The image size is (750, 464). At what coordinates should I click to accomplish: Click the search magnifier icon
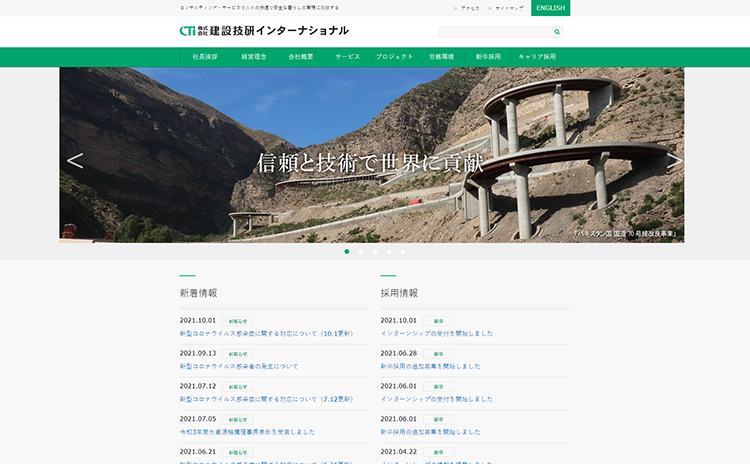coord(557,32)
